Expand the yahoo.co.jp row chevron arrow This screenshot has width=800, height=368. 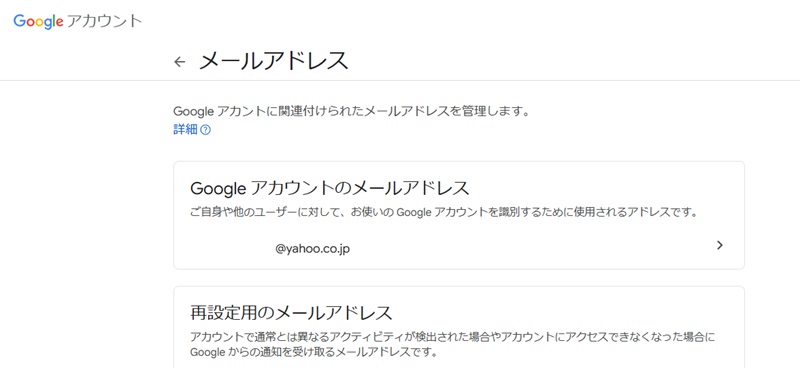pos(720,246)
